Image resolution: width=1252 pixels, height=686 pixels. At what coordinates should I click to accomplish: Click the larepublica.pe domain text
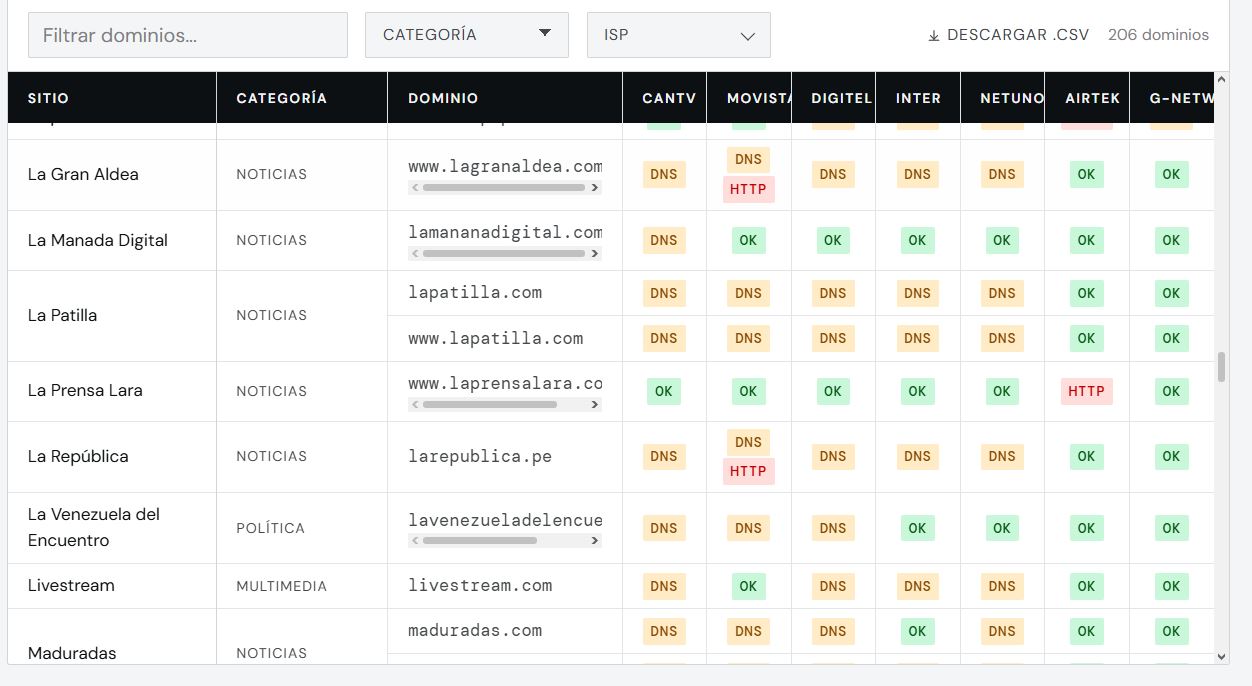click(x=480, y=456)
